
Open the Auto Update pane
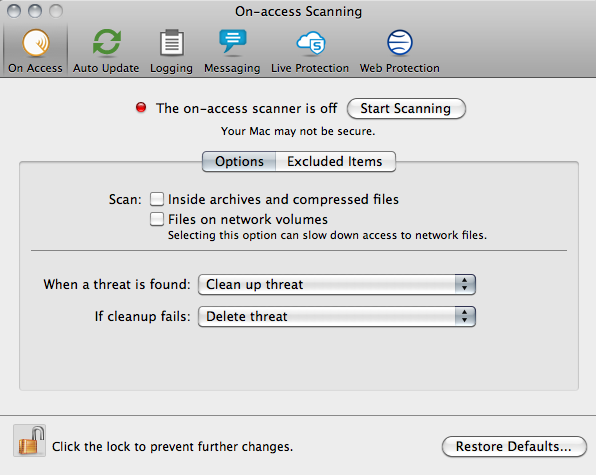click(106, 51)
